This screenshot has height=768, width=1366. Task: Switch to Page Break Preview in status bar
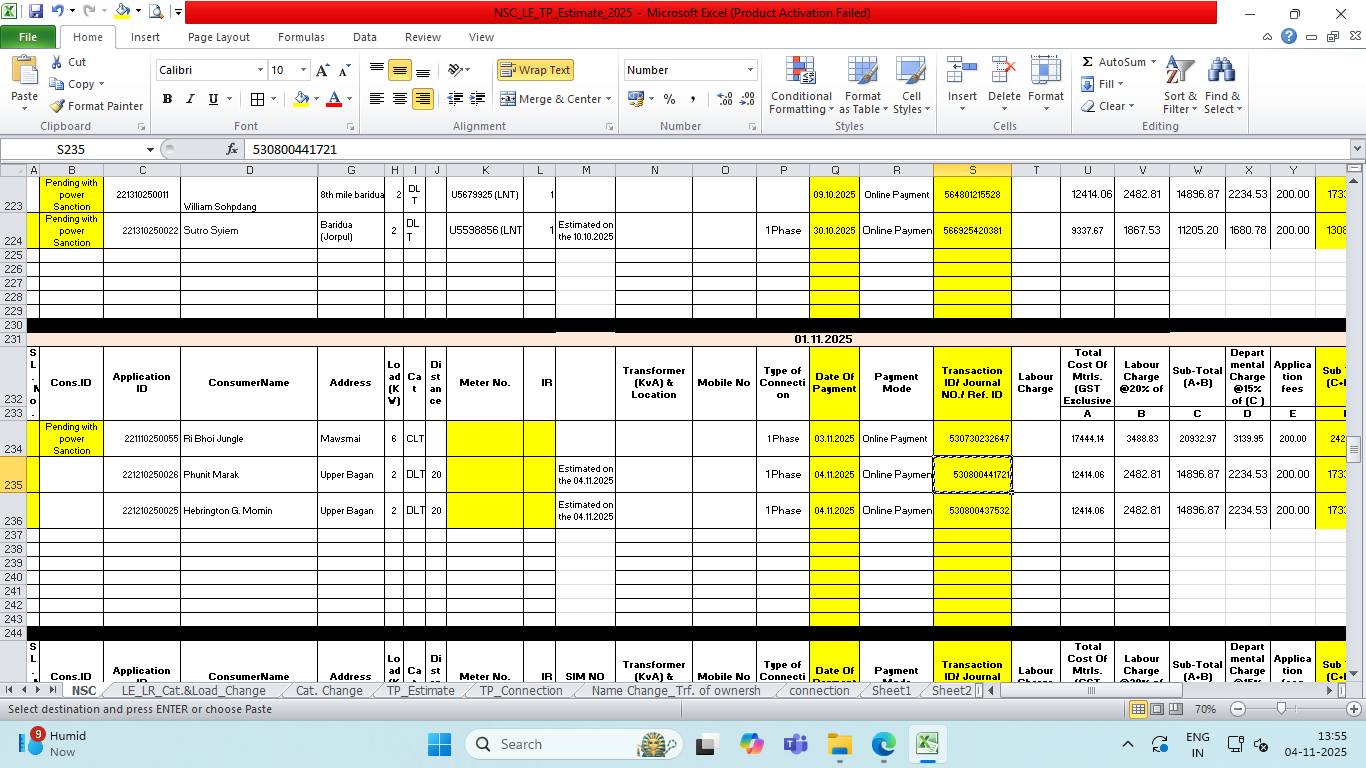tap(1175, 709)
